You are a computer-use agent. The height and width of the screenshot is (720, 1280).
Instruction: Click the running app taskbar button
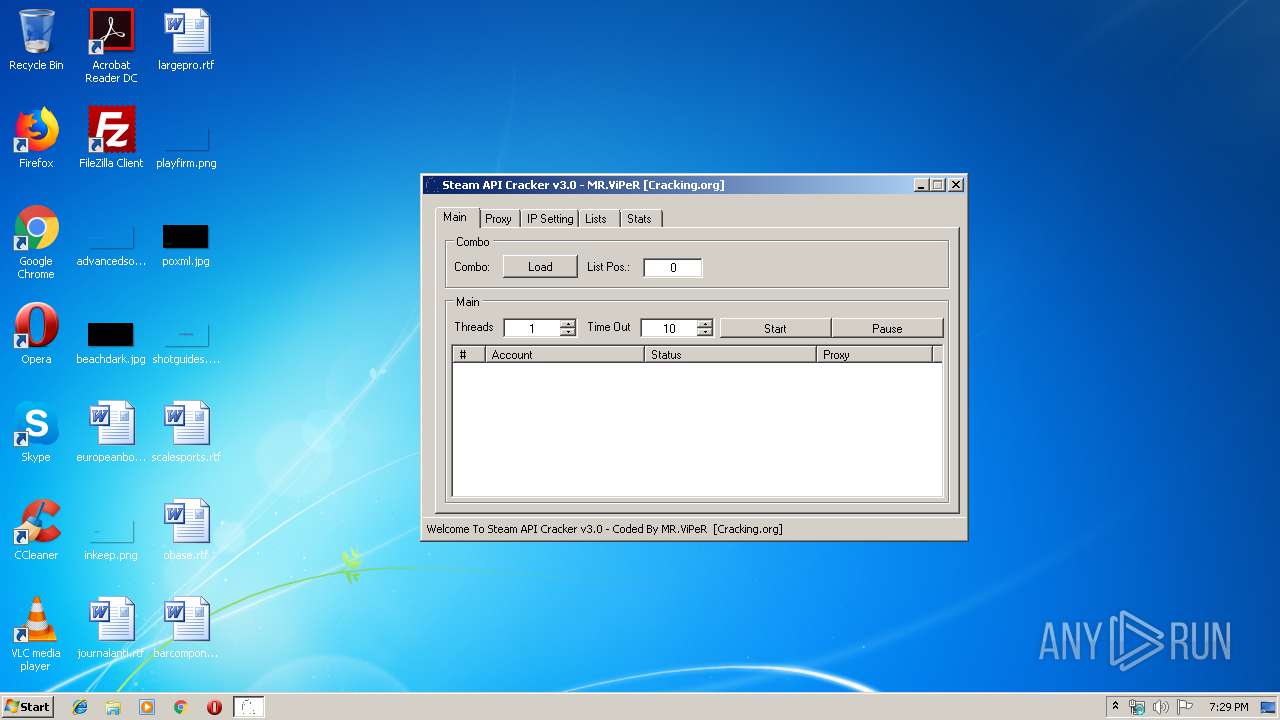click(249, 707)
